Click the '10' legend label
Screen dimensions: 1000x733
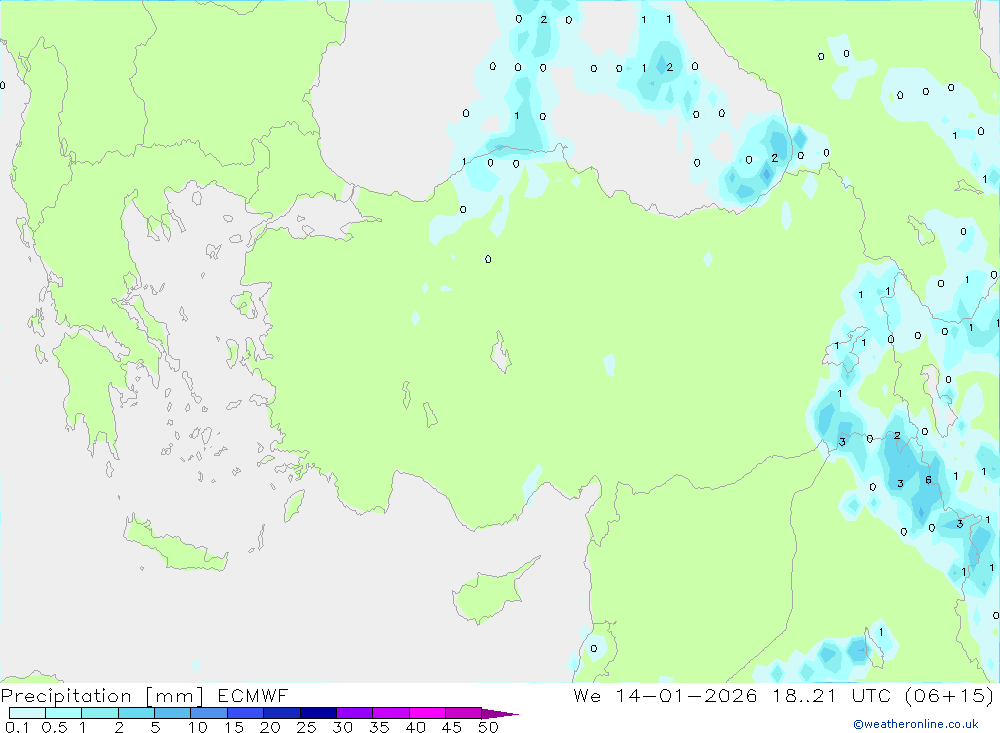(x=198, y=727)
